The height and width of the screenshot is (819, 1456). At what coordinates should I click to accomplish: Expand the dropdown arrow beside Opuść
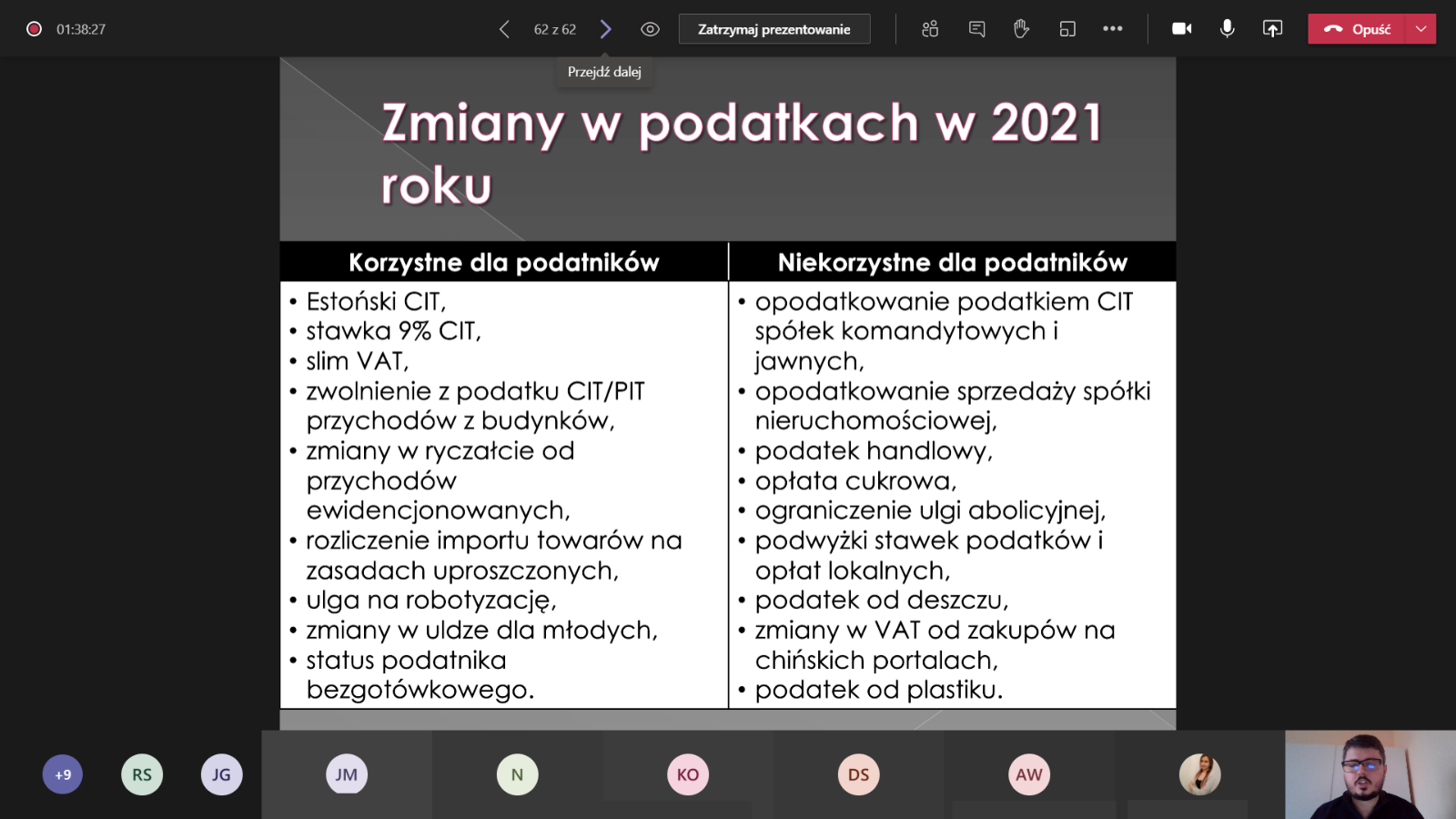tap(1421, 29)
